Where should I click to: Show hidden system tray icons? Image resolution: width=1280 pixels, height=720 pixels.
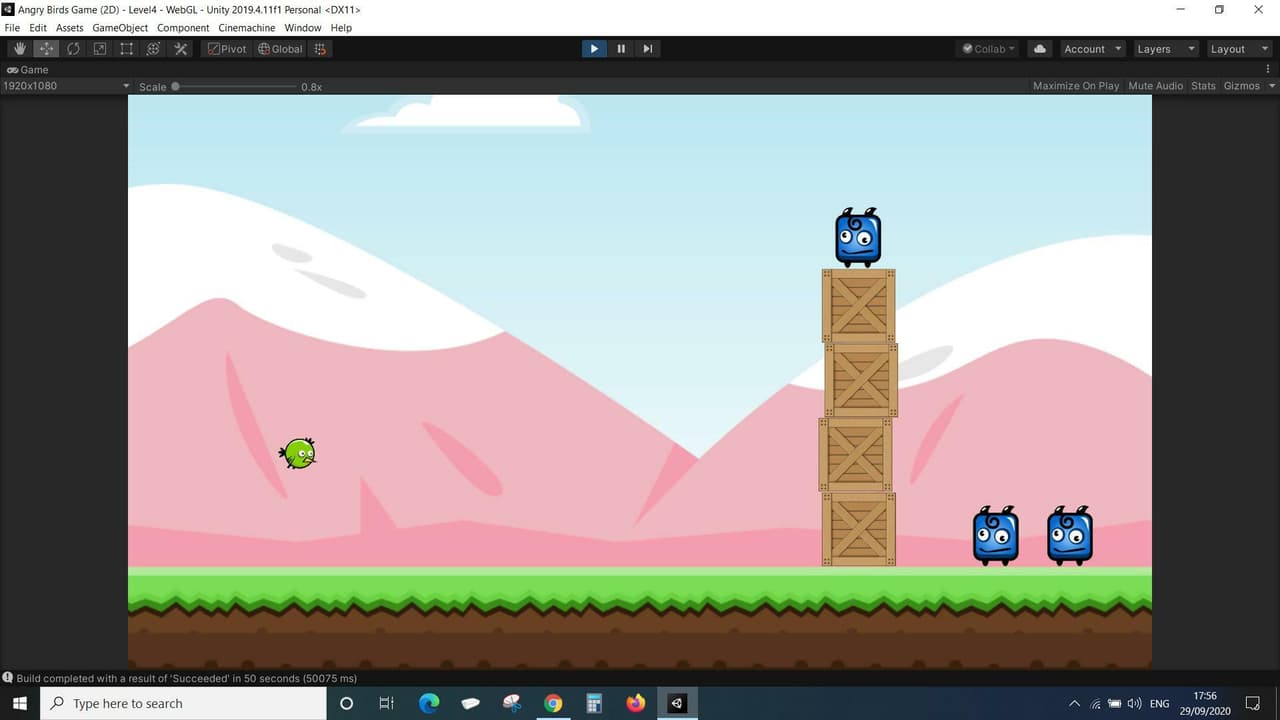(x=1075, y=704)
